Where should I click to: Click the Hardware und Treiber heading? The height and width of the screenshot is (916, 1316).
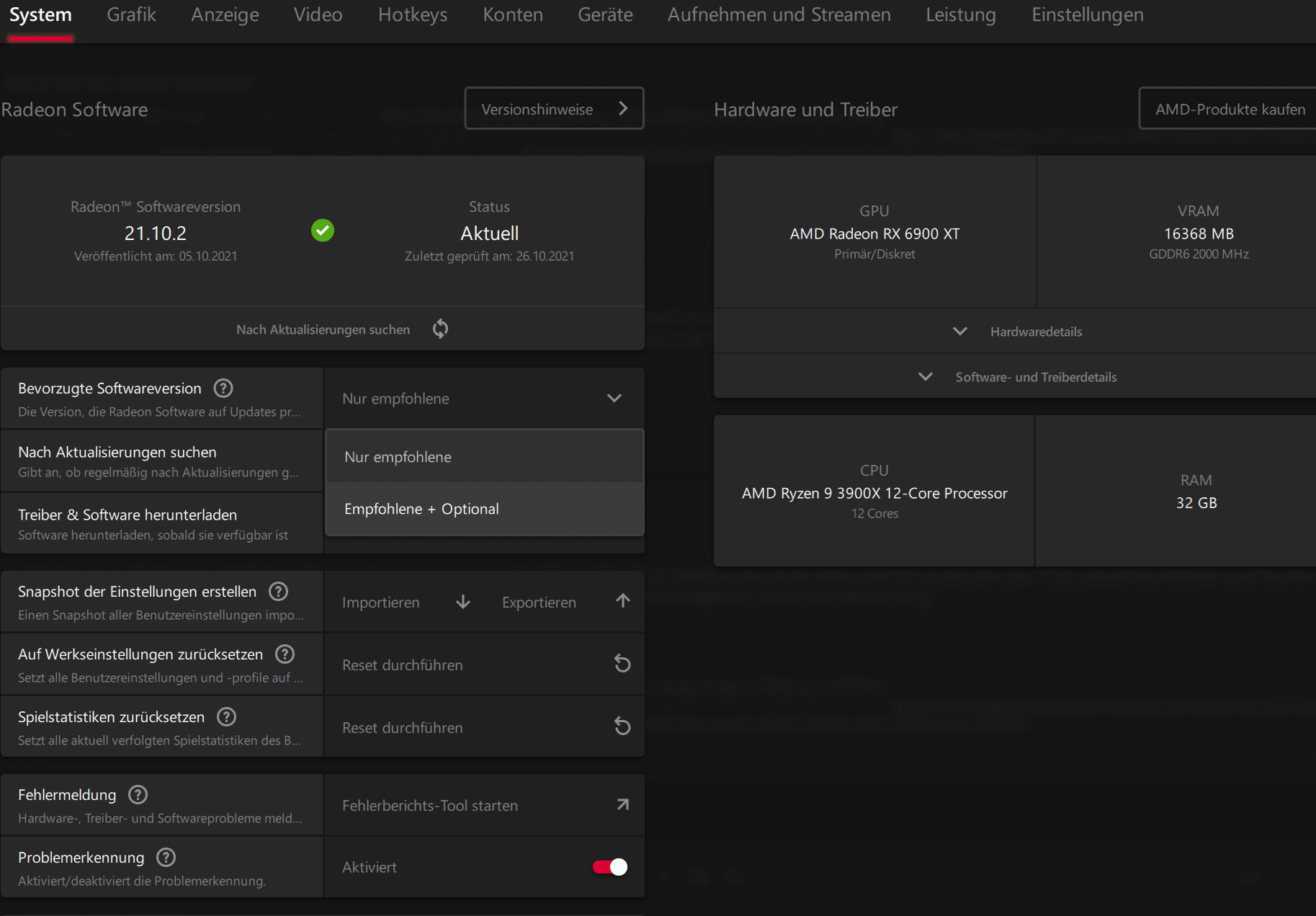click(805, 110)
